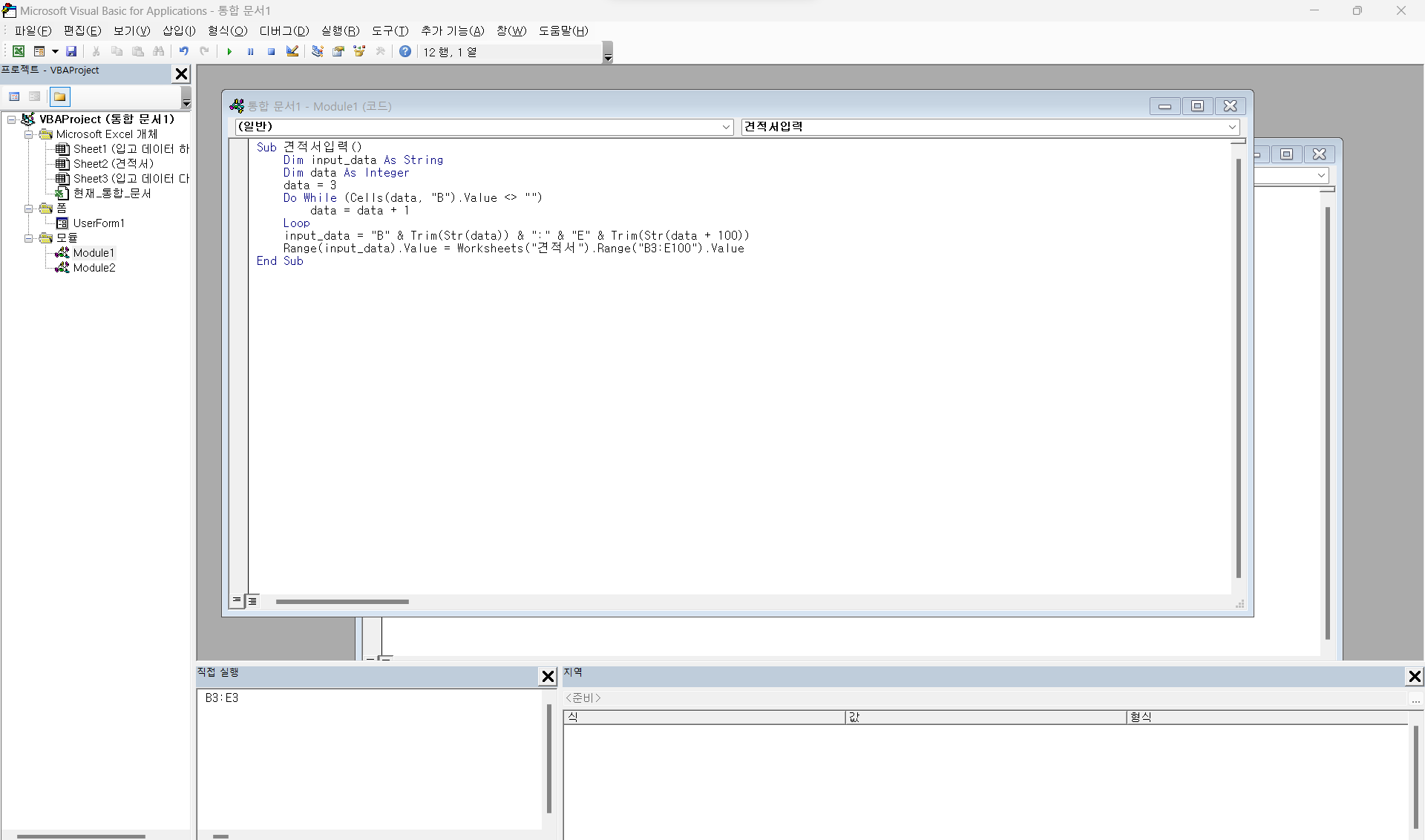Toggle folders in the Project panel
This screenshot has height=840, width=1425.
[x=60, y=96]
